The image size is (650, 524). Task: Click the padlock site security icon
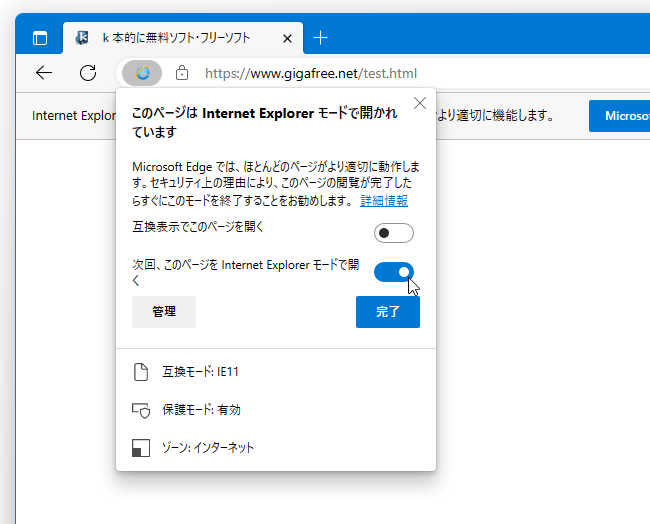pos(182,73)
